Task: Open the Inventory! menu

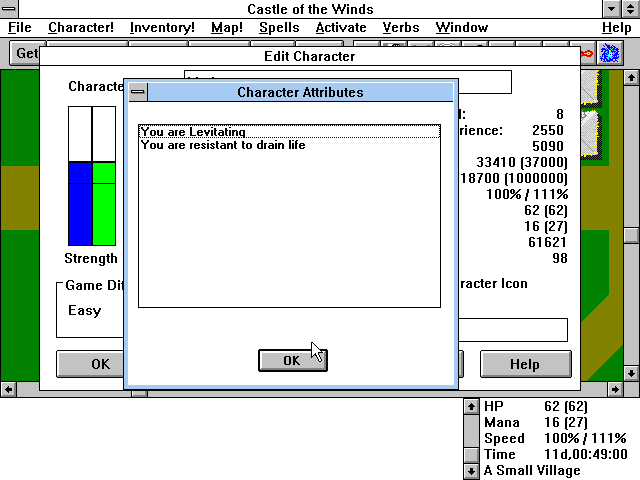Action: tap(162, 27)
